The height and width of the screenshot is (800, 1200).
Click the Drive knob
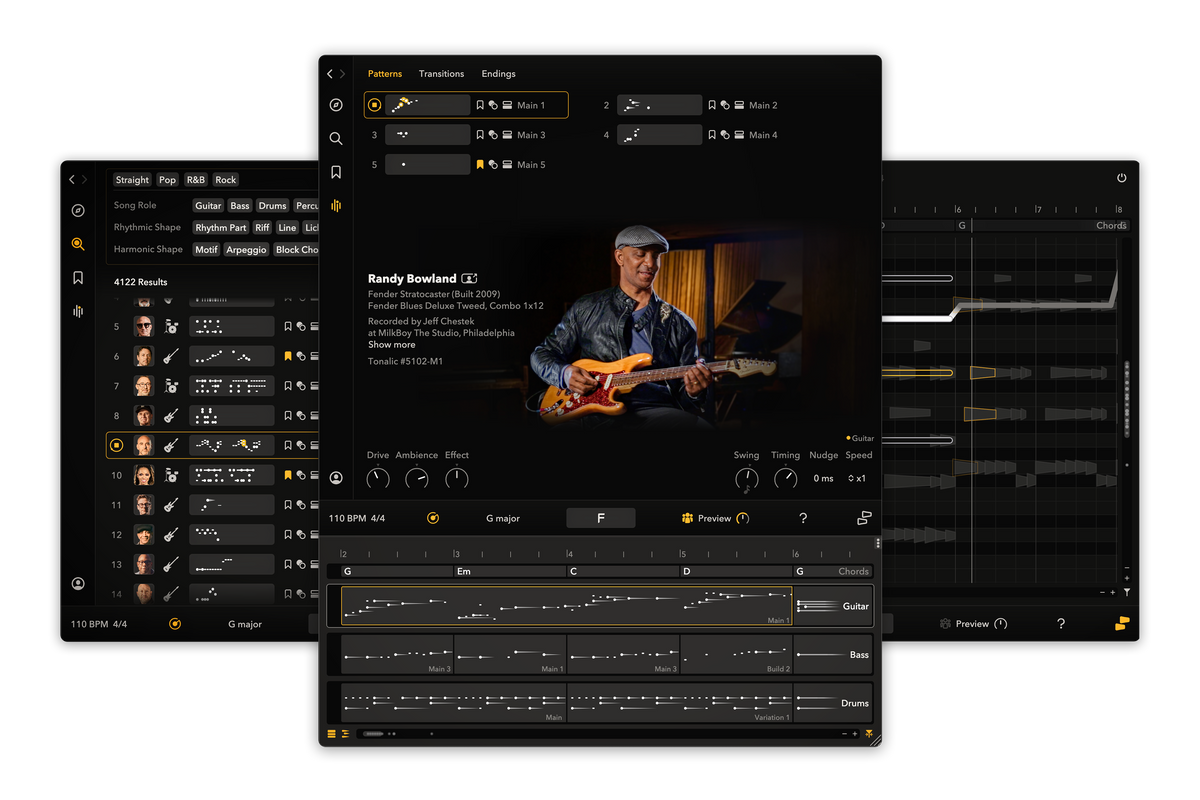[x=378, y=479]
